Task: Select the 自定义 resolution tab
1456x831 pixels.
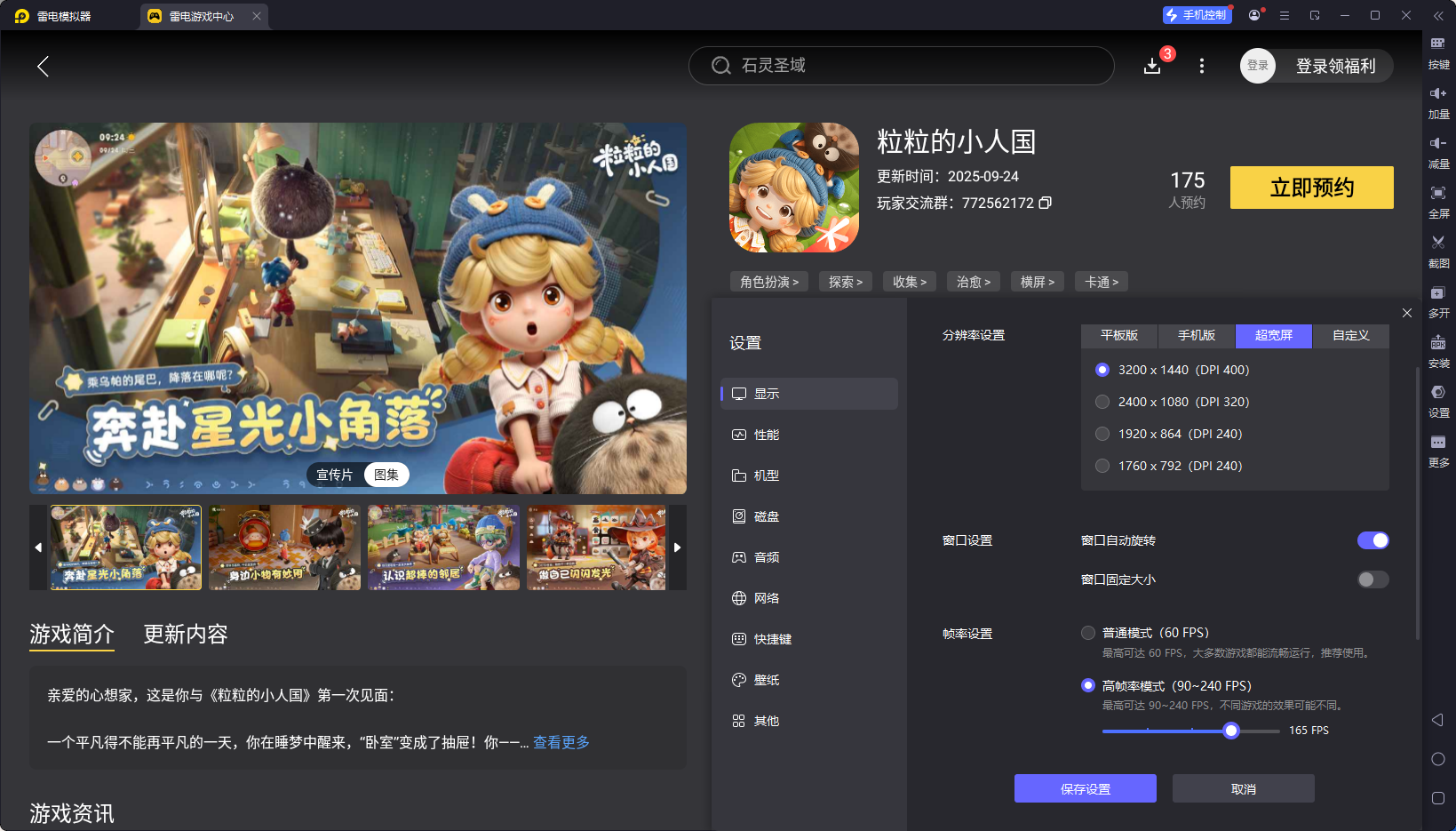Action: (1349, 336)
